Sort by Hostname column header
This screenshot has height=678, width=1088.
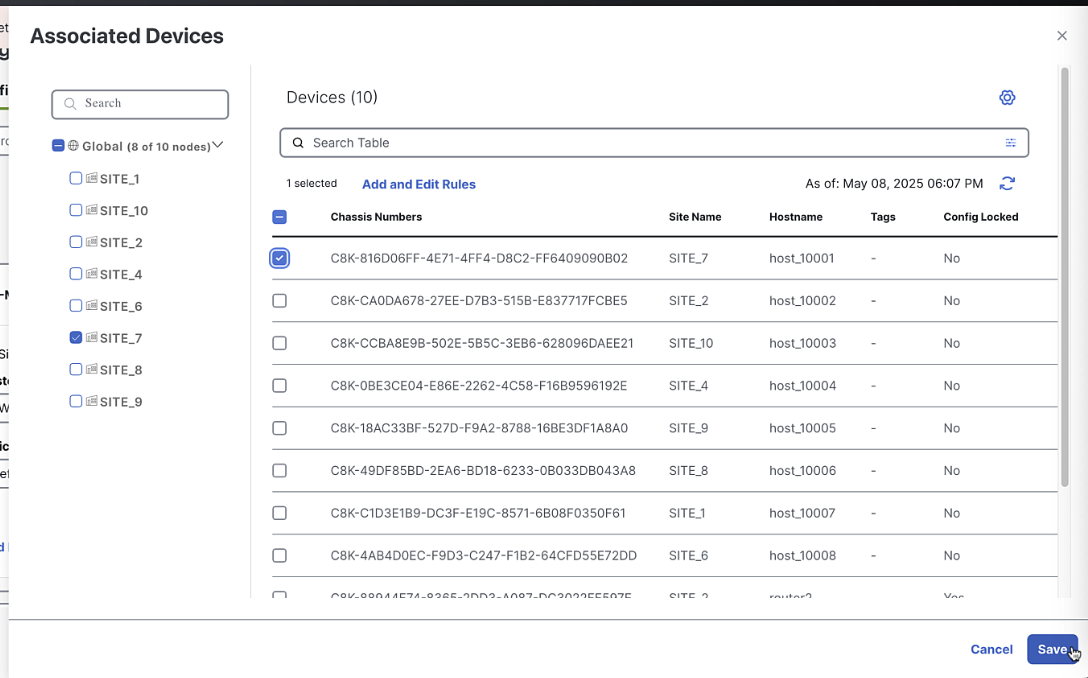point(796,217)
